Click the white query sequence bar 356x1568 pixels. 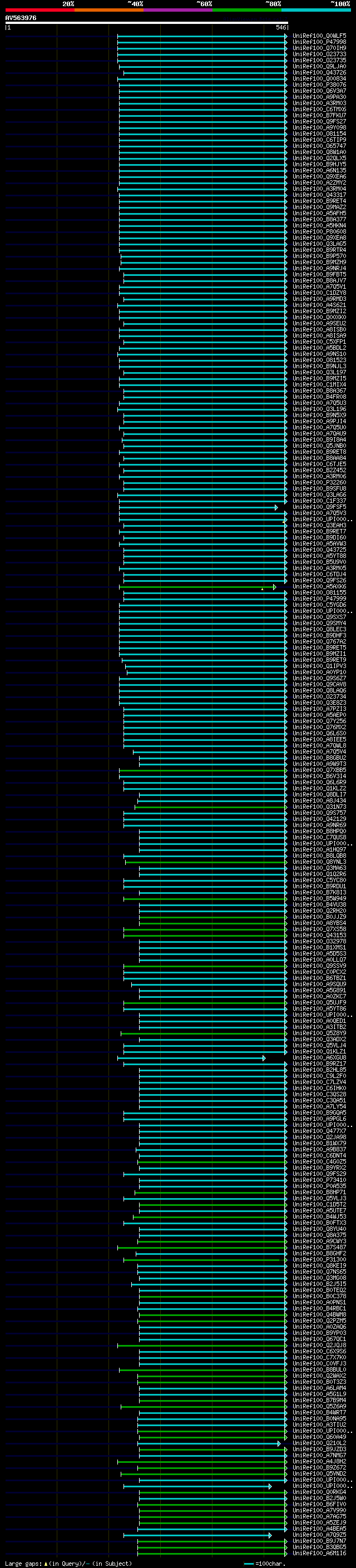[147, 23]
